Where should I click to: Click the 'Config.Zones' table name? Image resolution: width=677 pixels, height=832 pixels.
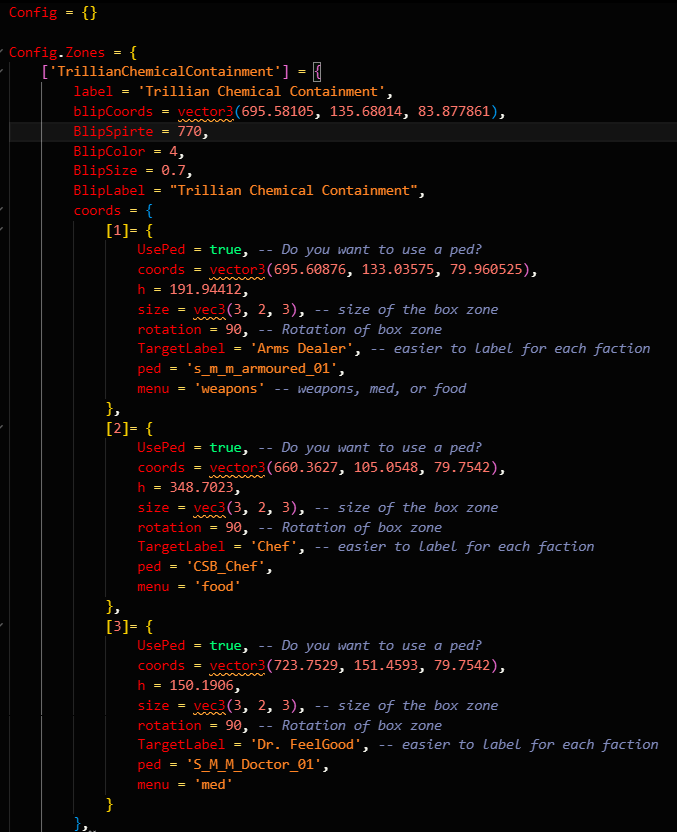57,52
